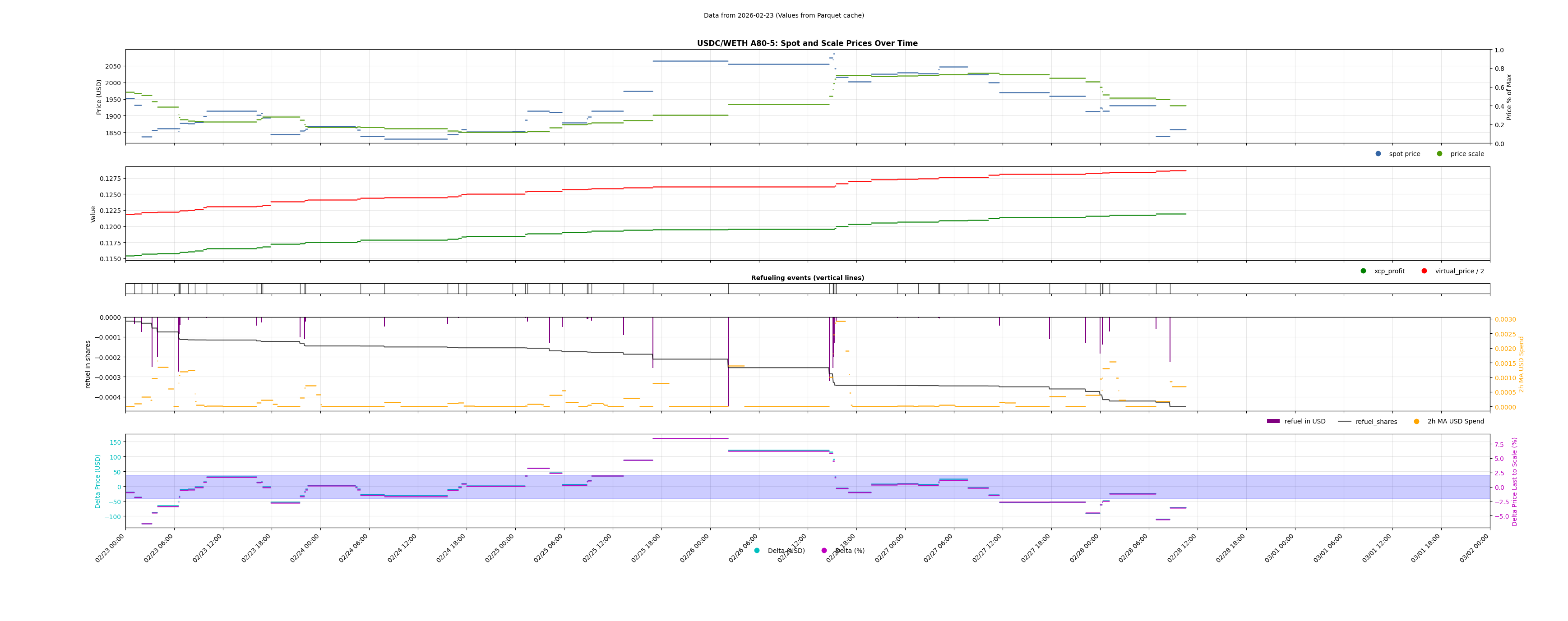Click the red virtual_price / 2 legend dot
The width and height of the screenshot is (1568, 621).
tap(1425, 271)
